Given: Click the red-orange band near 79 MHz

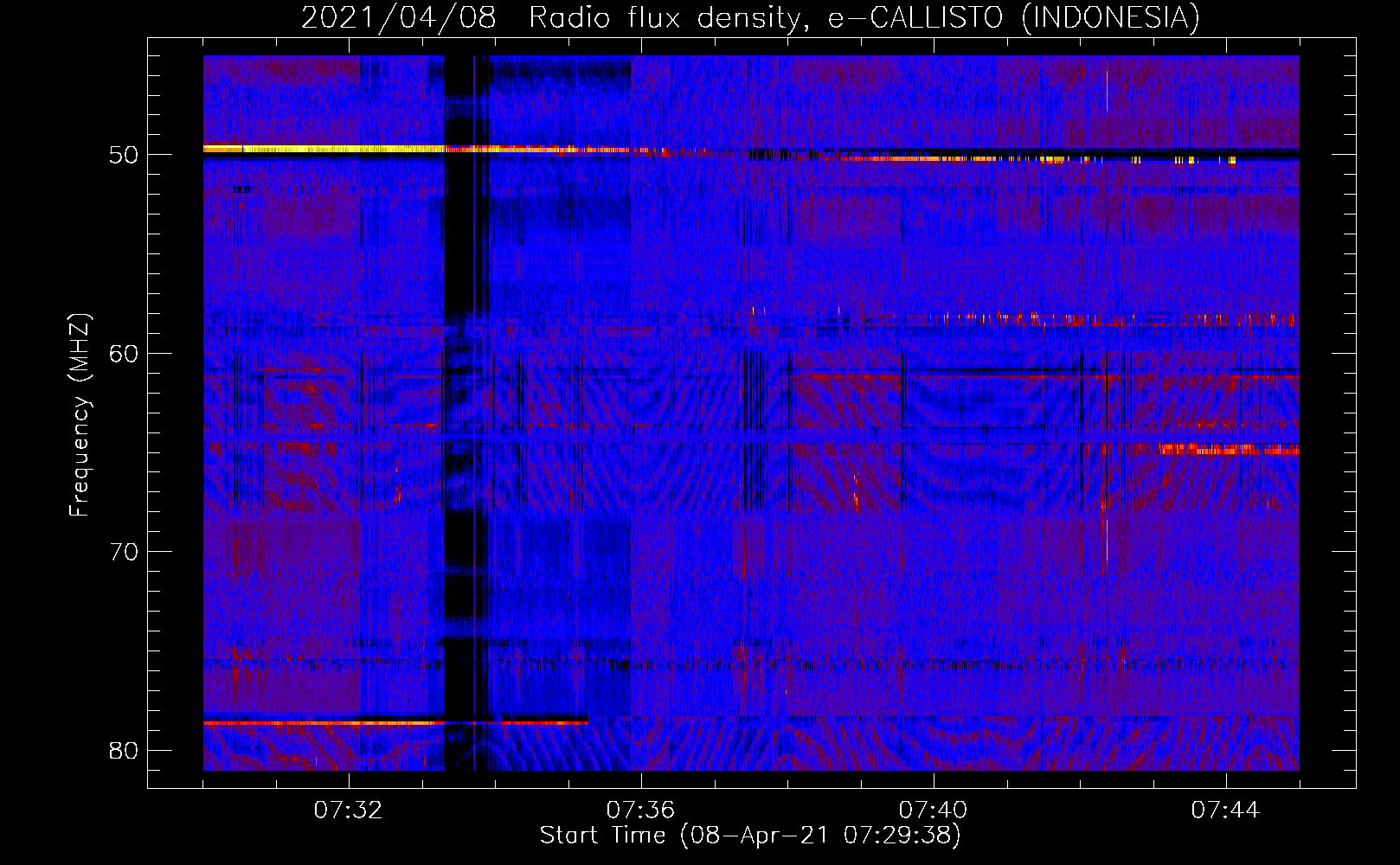Looking at the screenshot, I should (x=395, y=722).
